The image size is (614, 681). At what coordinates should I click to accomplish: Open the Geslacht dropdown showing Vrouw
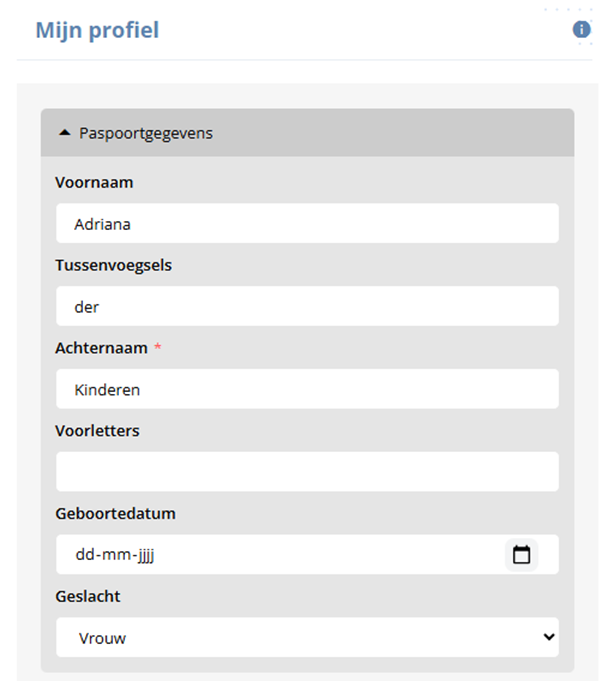pyautogui.click(x=300, y=638)
